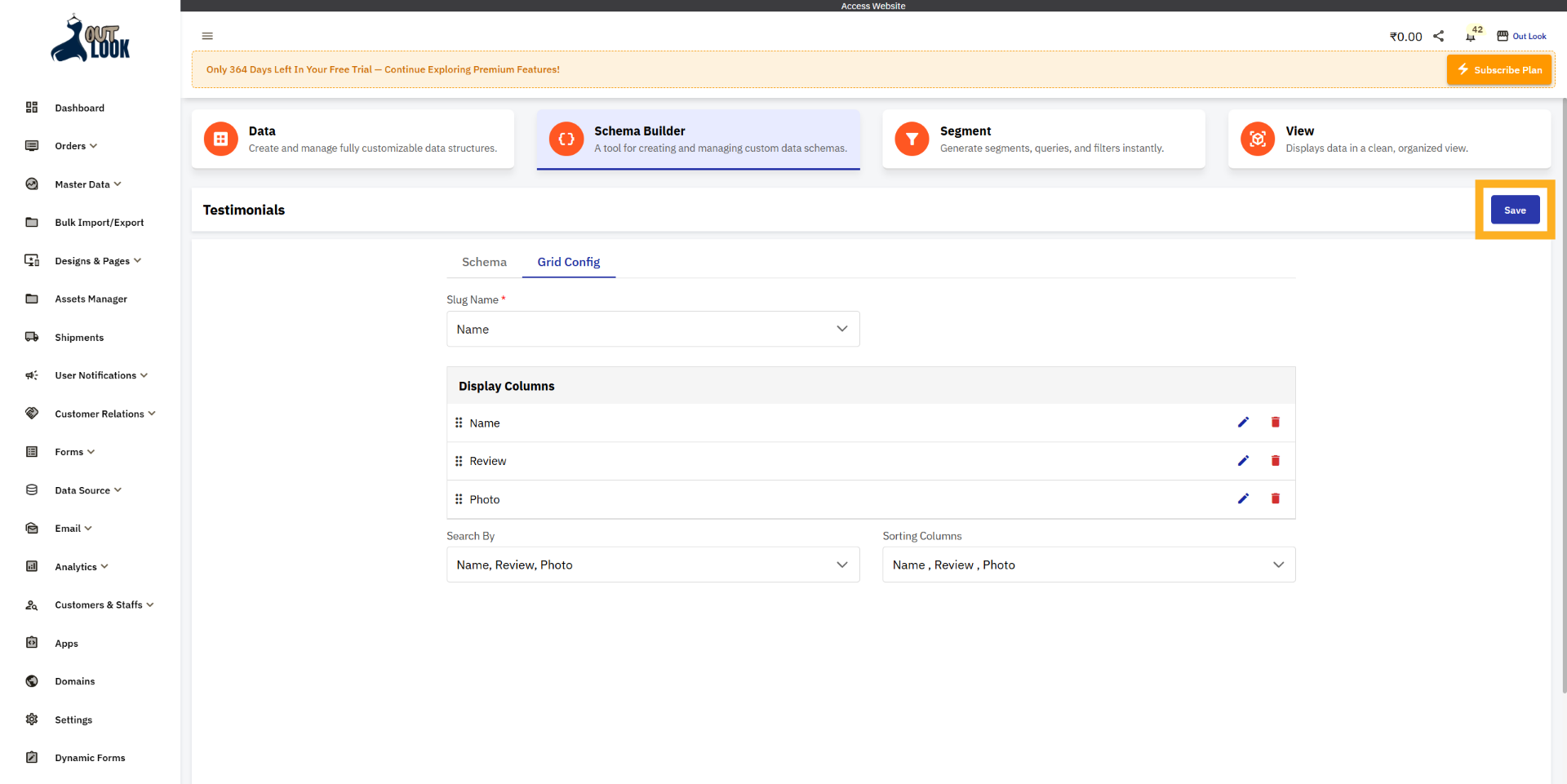Viewport: 1567px width, 784px height.
Task: Click the share icon in header
Action: [x=1439, y=36]
